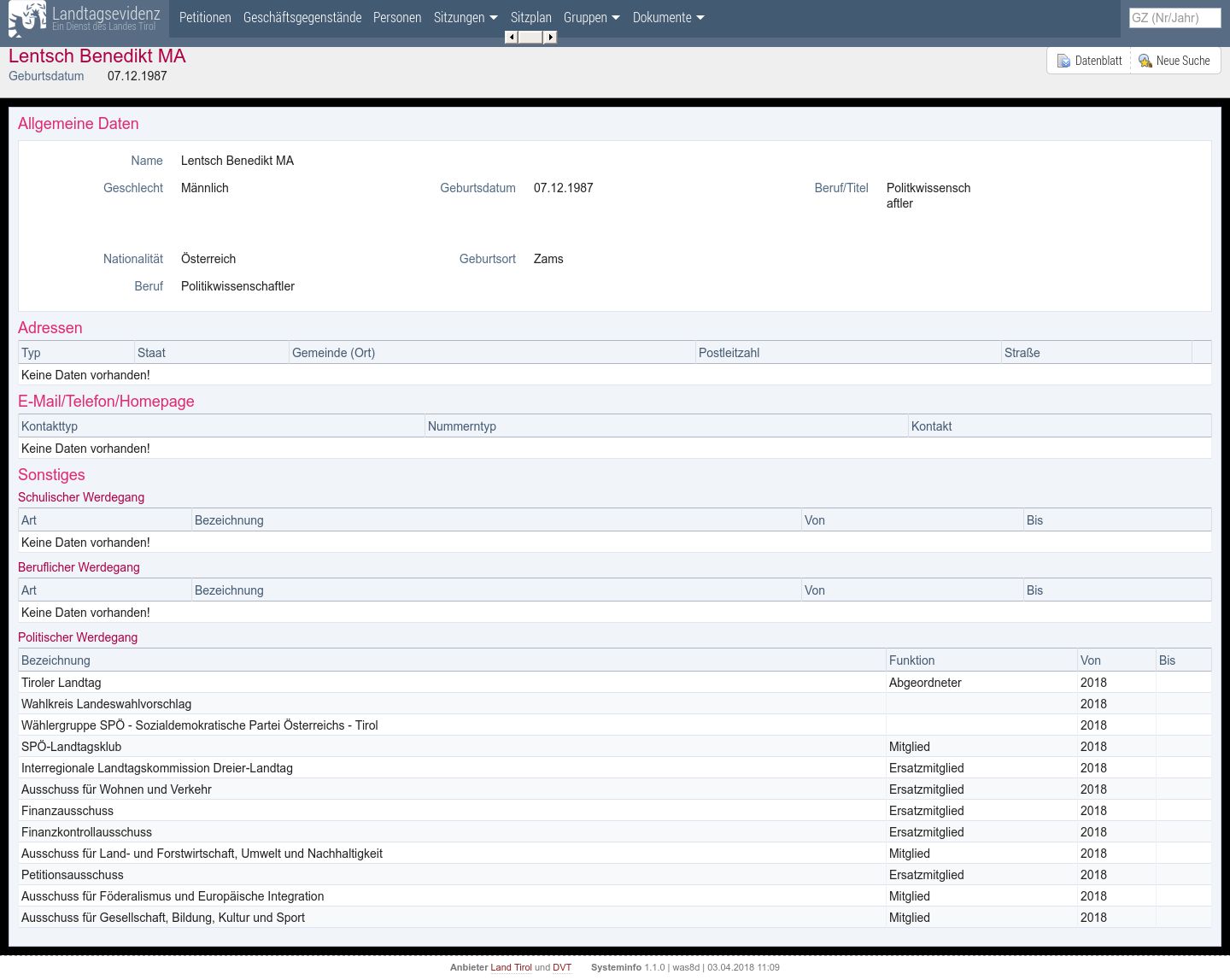Click the Schulischer Werdegang heading
Image resolution: width=1230 pixels, height=980 pixels.
(81, 497)
